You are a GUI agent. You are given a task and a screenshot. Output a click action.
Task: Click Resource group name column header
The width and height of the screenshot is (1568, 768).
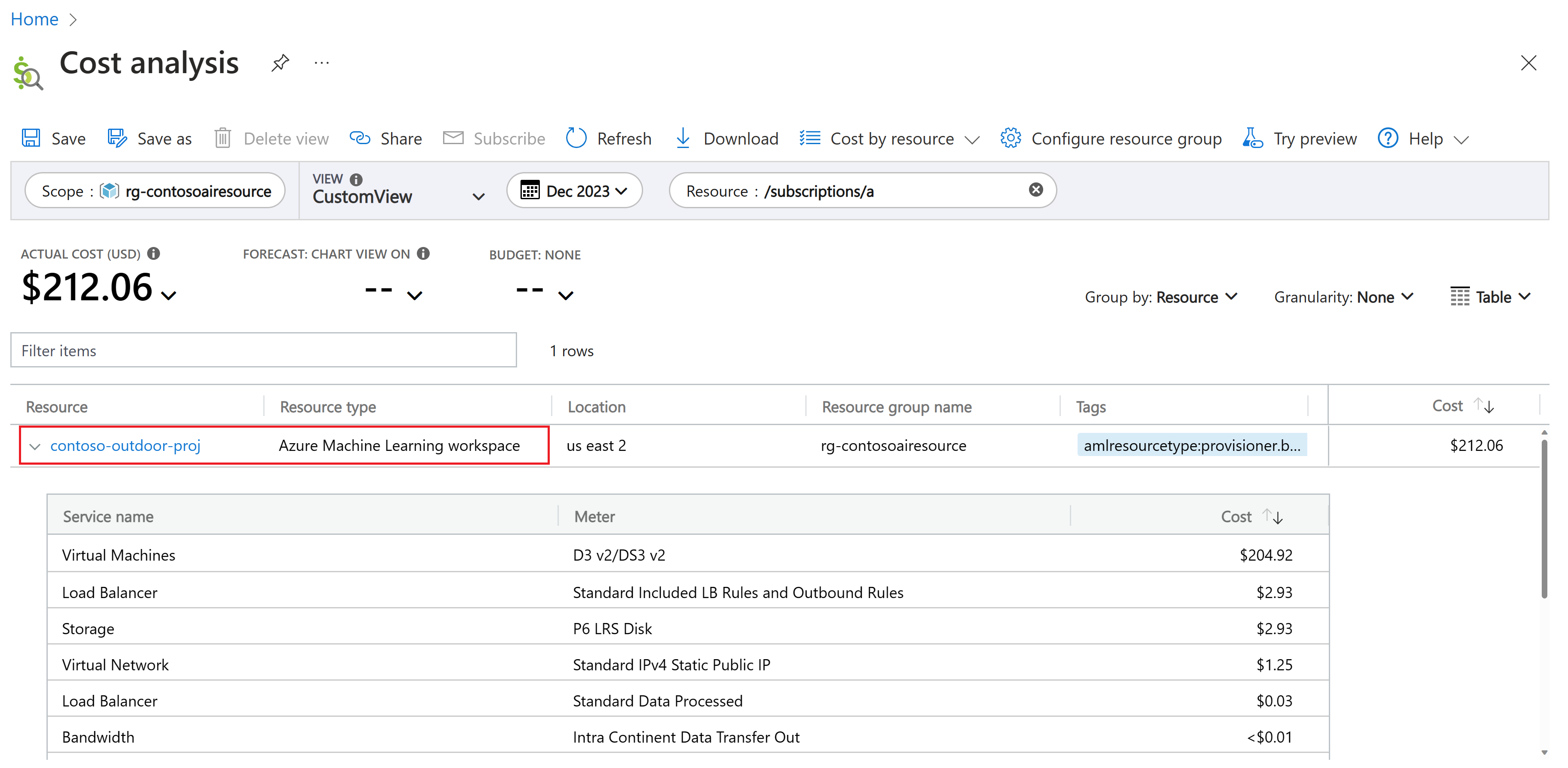[x=896, y=406]
